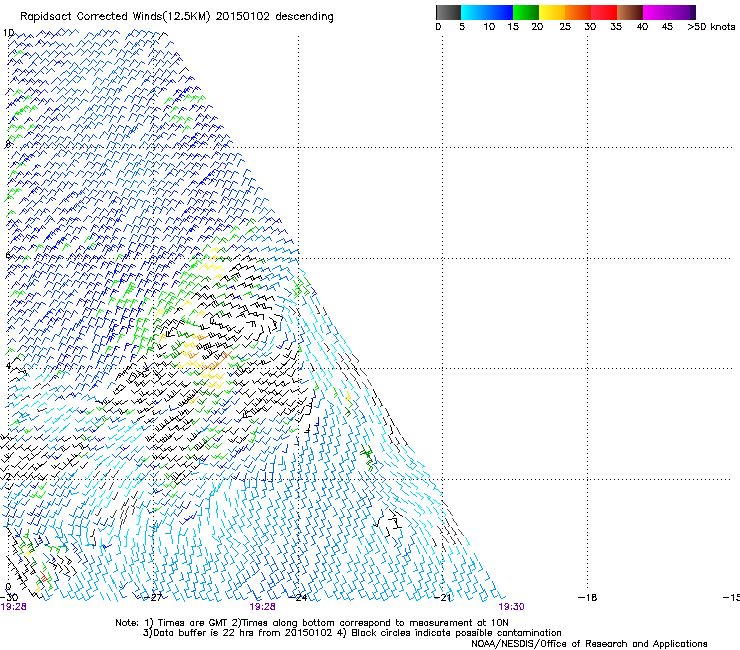Click the '>50 knots' legend label
Viewport: 740px width, 650px height.
[x=711, y=27]
